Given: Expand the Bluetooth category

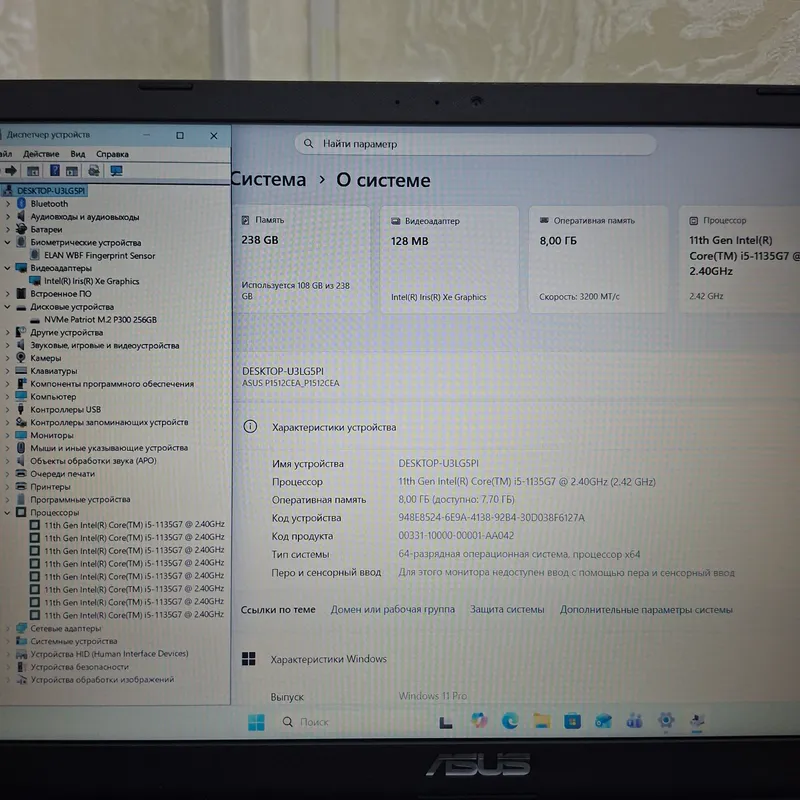Looking at the screenshot, I should [x=8, y=204].
